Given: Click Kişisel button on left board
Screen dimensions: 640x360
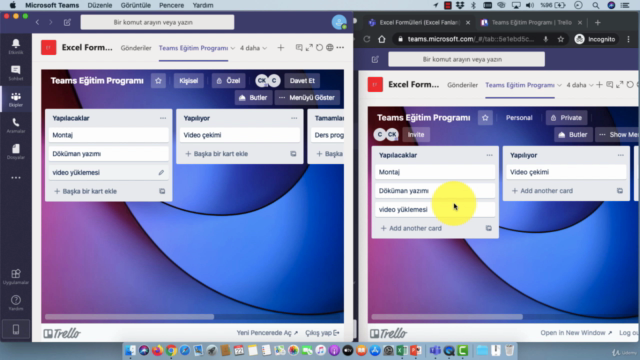Looking at the screenshot, I should point(189,81).
